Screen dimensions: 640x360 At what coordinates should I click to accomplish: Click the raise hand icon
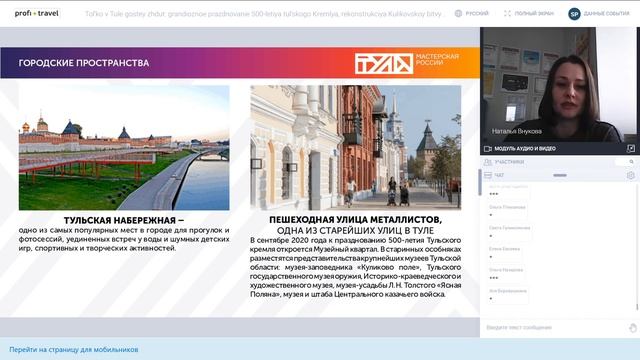(633, 328)
